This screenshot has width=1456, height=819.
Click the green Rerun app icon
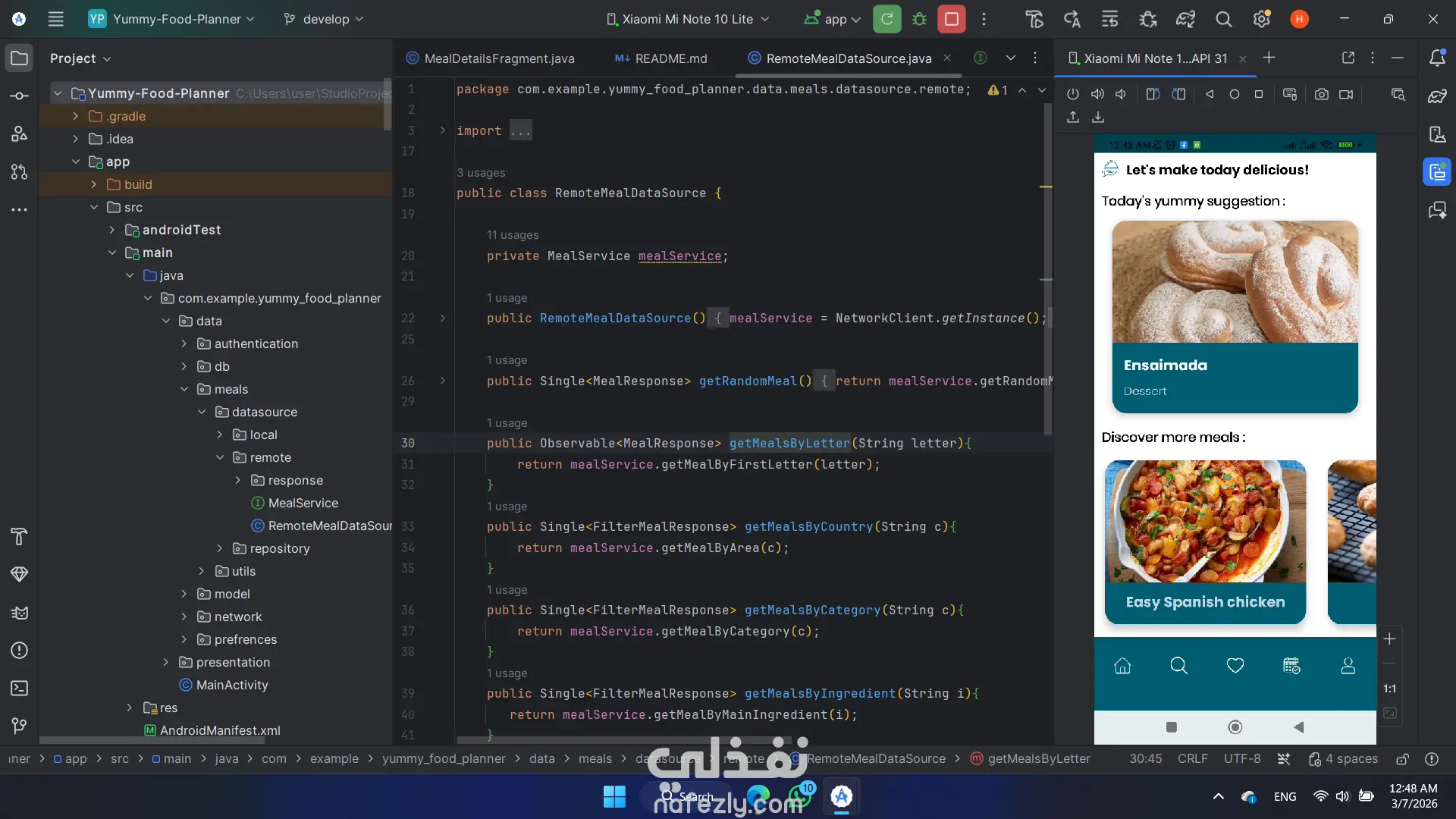click(886, 19)
